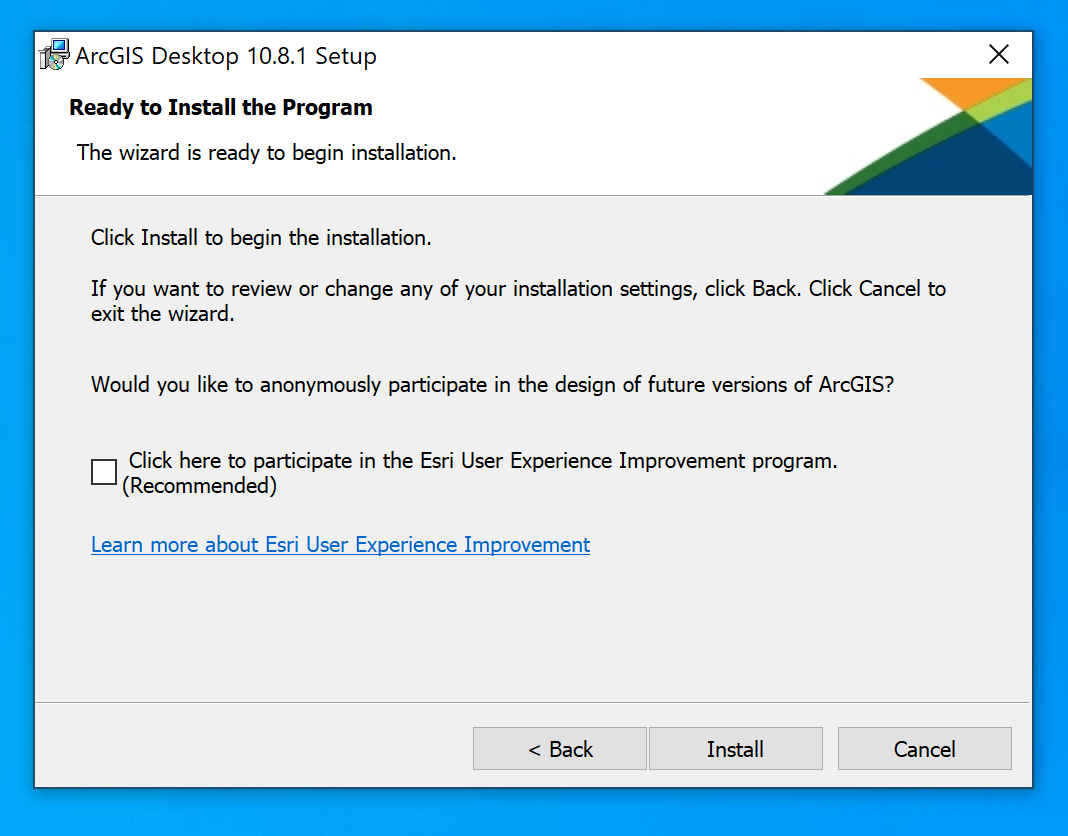The height and width of the screenshot is (836, 1068).
Task: Click the '(Recommended)' label under the checkbox
Action: (x=200, y=487)
